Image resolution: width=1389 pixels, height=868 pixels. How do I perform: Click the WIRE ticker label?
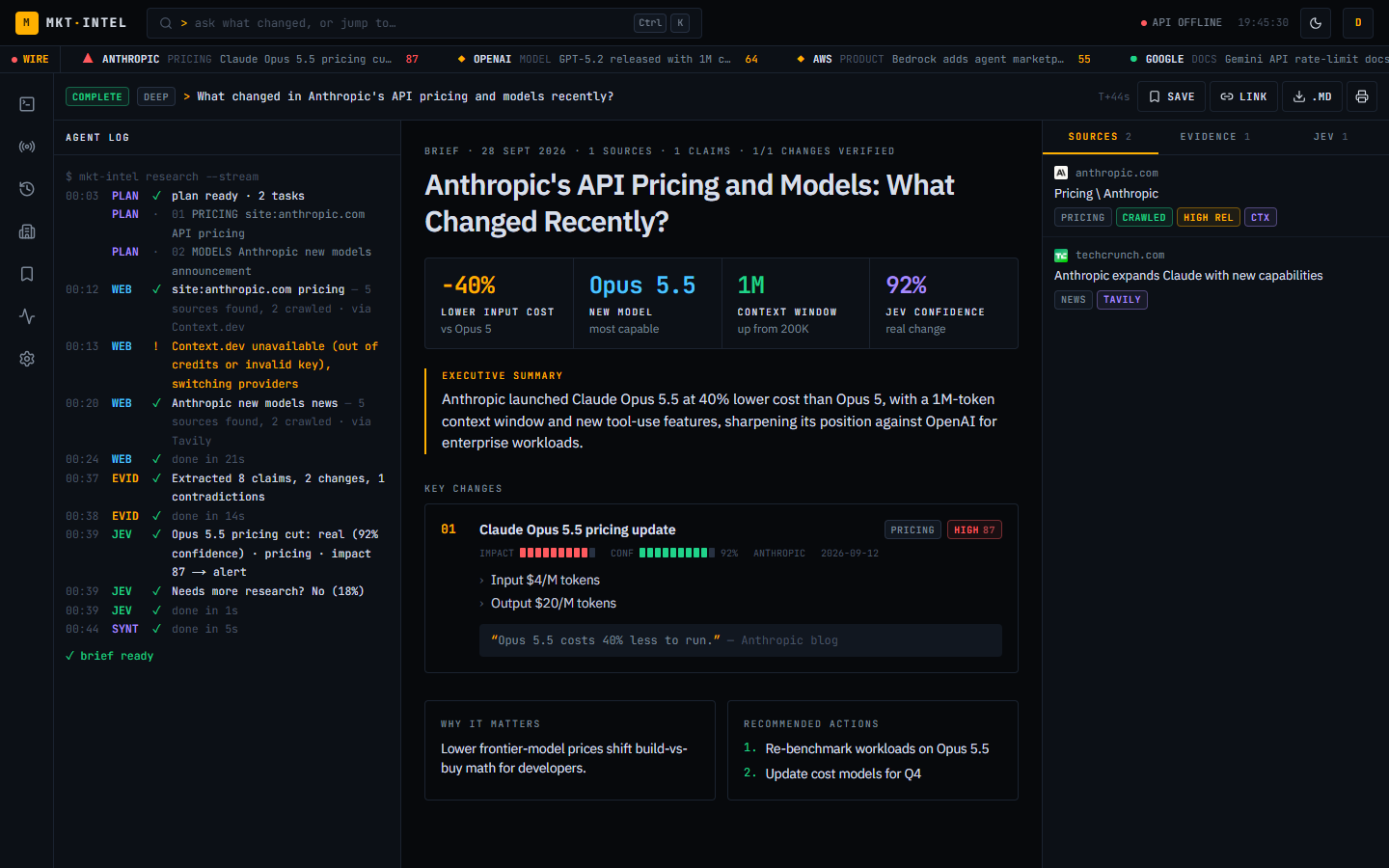tap(30, 59)
